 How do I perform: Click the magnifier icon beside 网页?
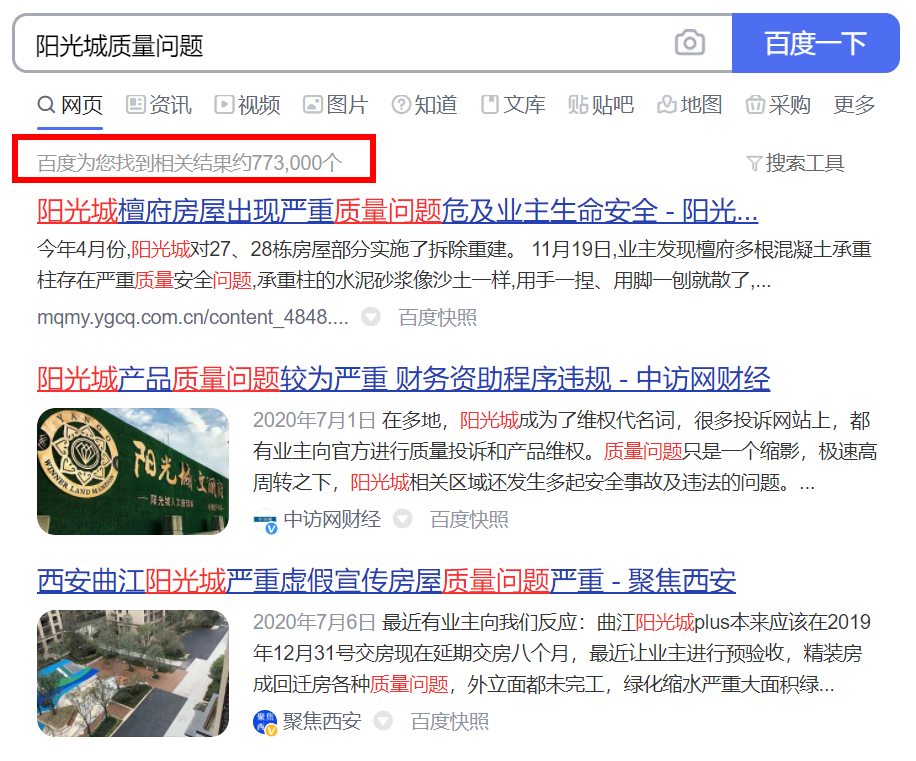[46, 105]
